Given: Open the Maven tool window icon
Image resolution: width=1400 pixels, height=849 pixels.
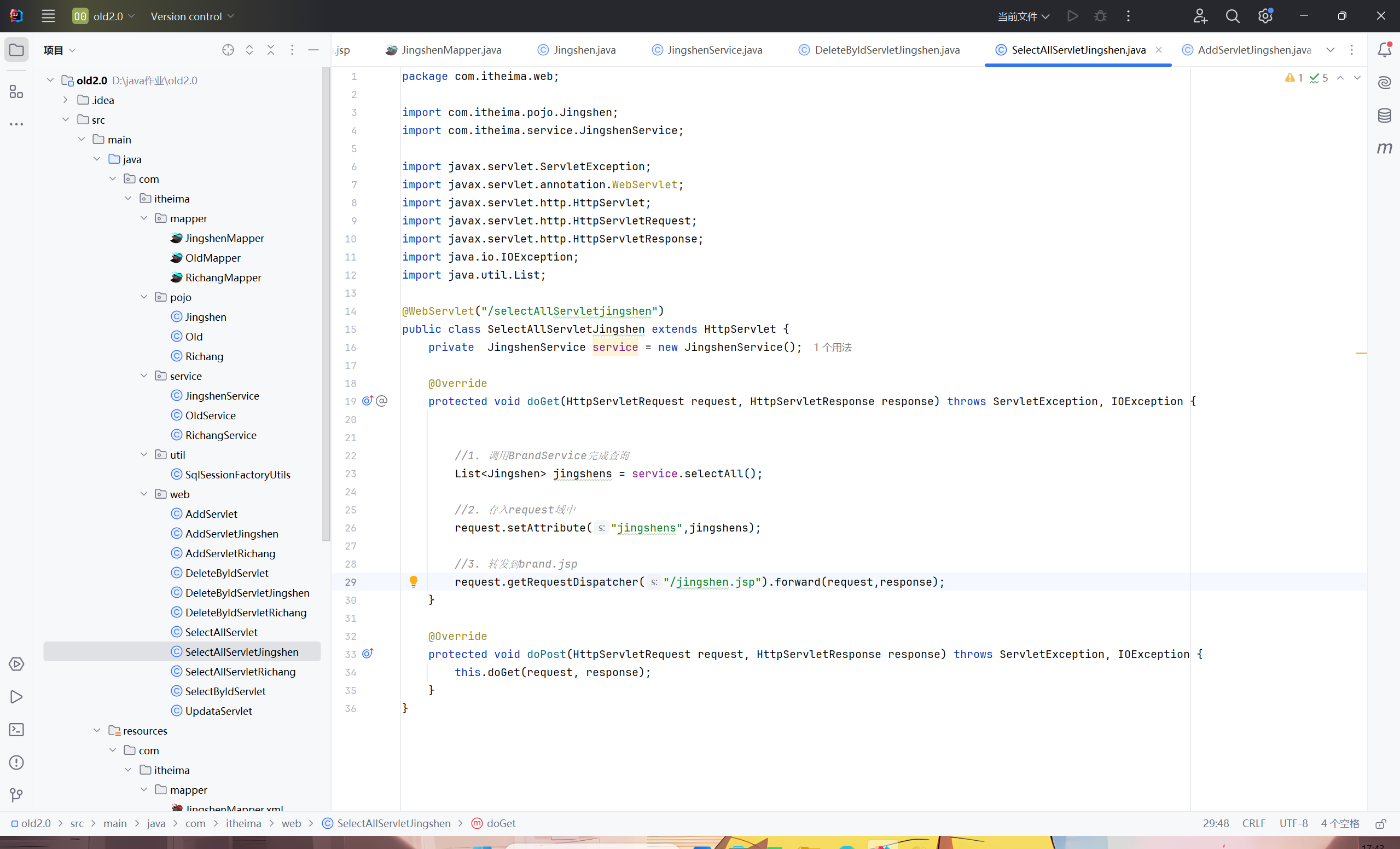Looking at the screenshot, I should tap(1384, 148).
